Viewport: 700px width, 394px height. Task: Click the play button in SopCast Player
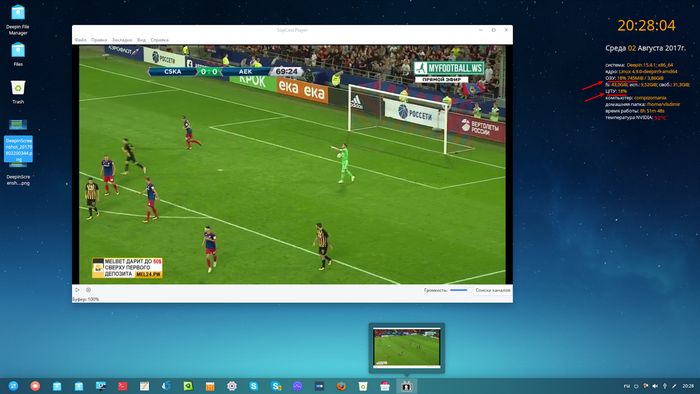click(77, 290)
